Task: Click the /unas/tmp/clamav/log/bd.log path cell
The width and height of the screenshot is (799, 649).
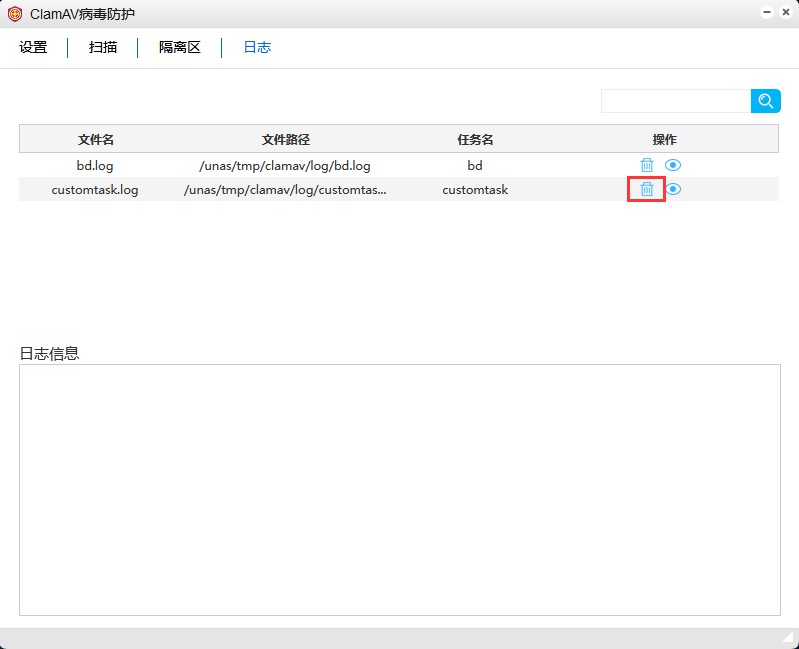Action: point(285,165)
